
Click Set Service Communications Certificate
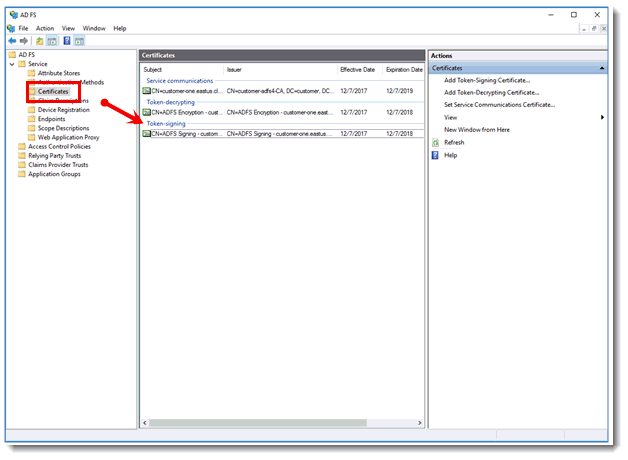499,104
